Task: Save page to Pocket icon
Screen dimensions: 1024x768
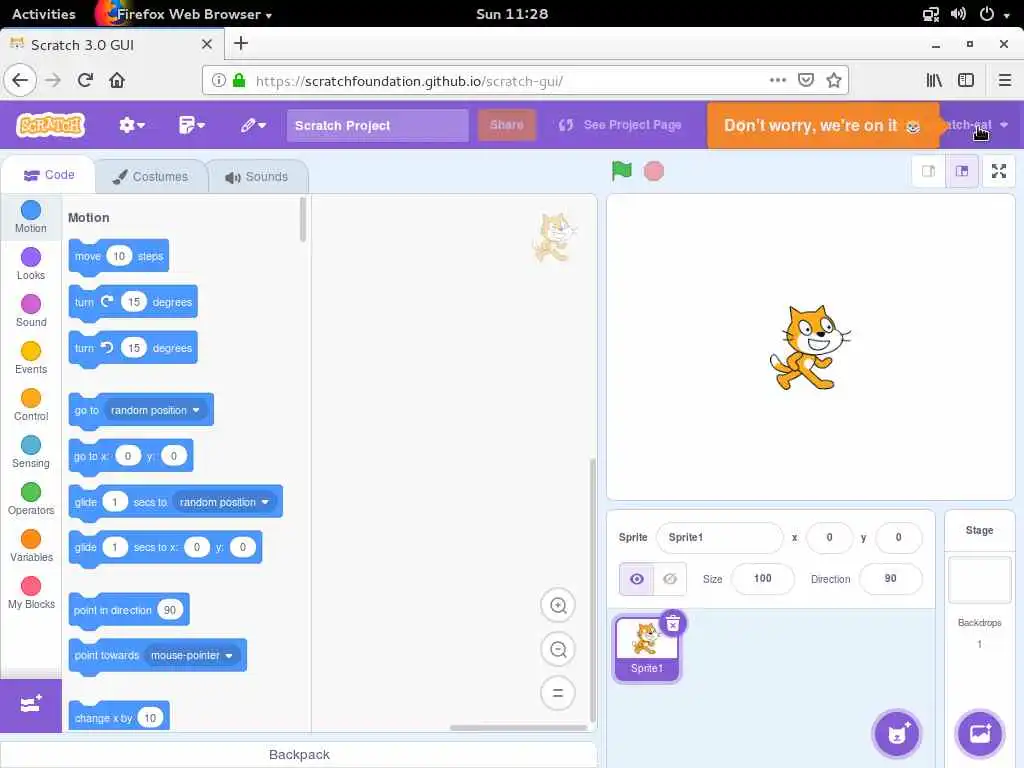Action: 806,80
